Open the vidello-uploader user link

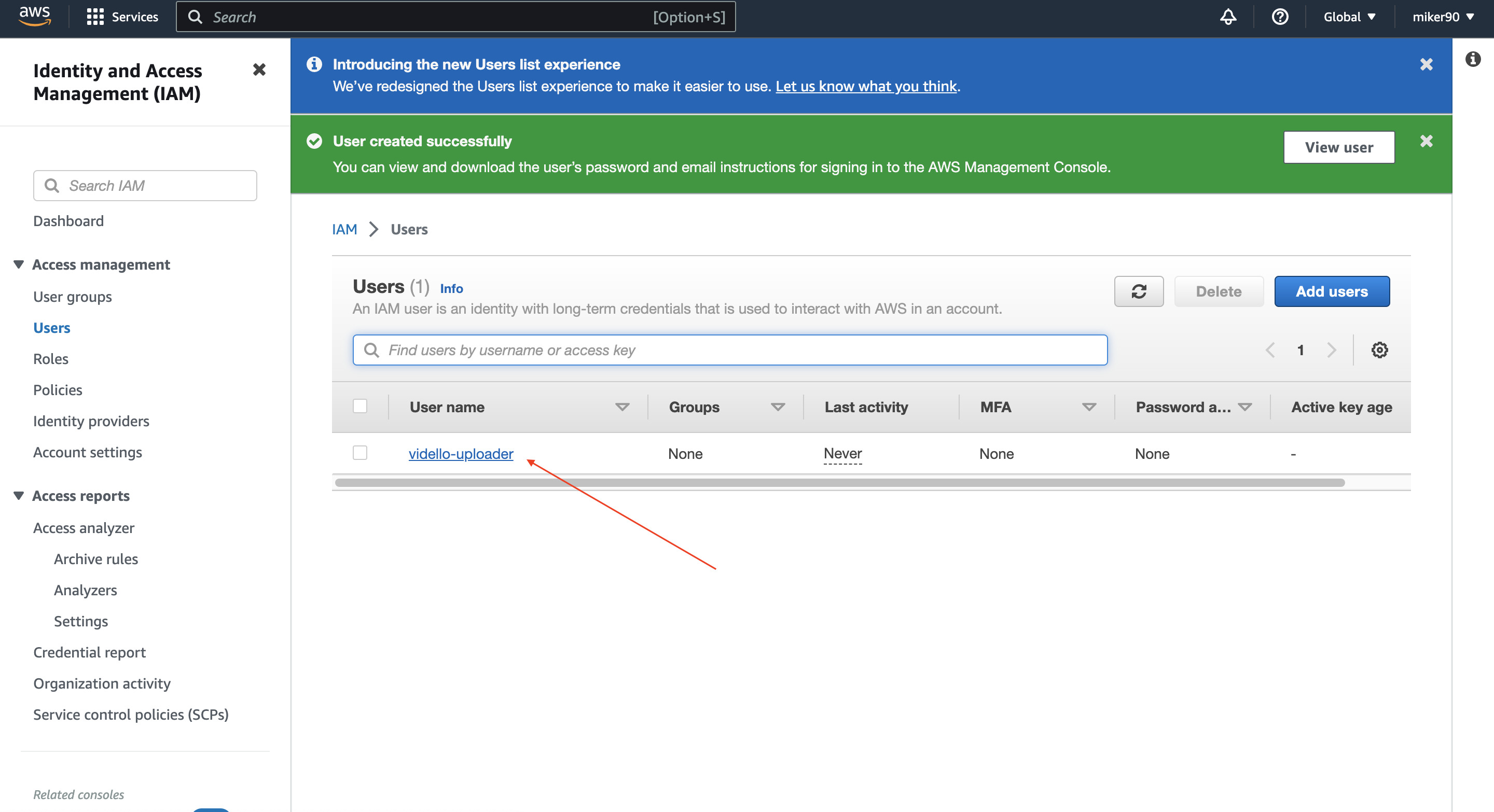click(x=461, y=453)
